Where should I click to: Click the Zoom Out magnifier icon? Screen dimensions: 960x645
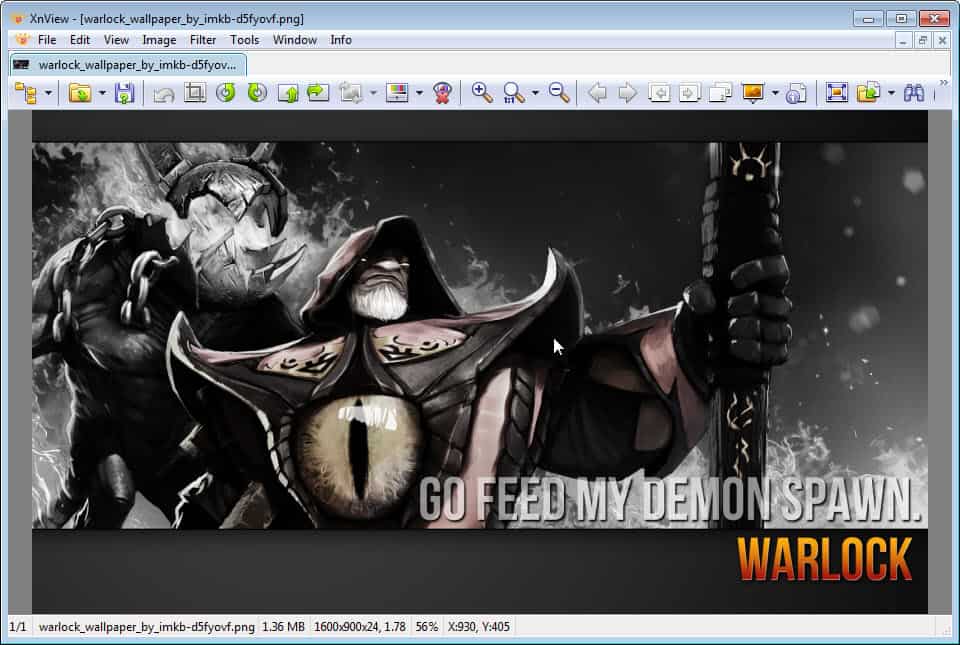point(560,93)
